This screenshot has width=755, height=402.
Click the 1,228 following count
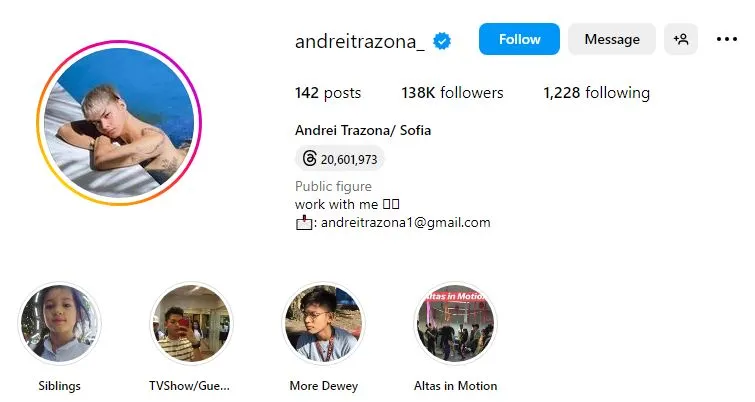(x=597, y=92)
